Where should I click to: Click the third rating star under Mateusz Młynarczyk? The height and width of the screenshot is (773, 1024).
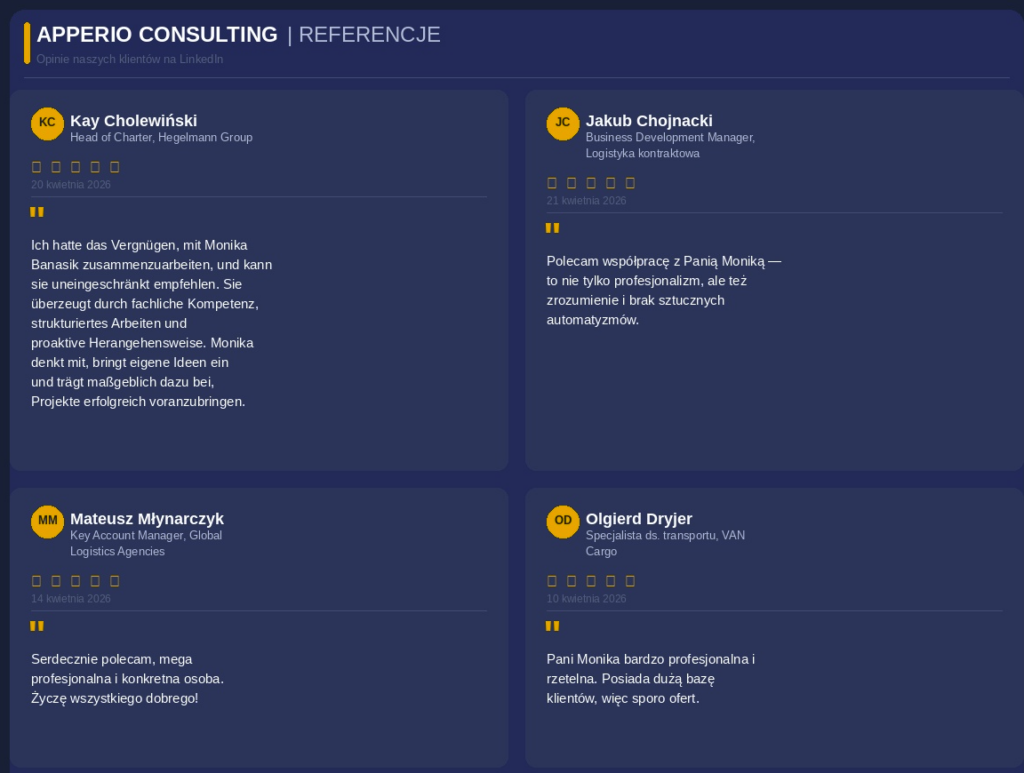(x=76, y=581)
